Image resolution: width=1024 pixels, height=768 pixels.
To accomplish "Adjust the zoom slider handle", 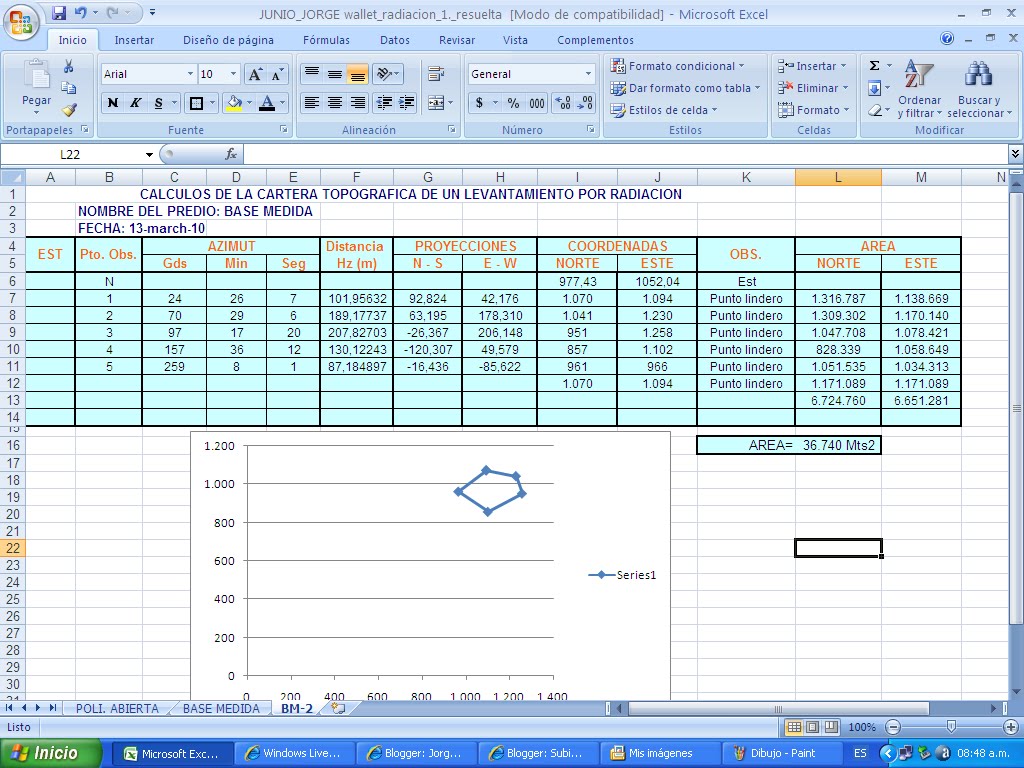I will pos(952,727).
